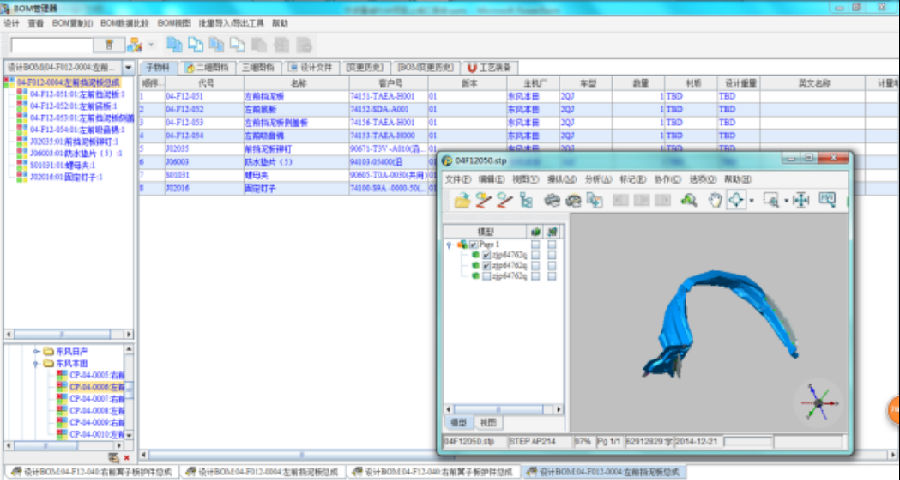The height and width of the screenshot is (480, 900).
Task: Click the print icon in viewer toolbar
Action: (552, 200)
